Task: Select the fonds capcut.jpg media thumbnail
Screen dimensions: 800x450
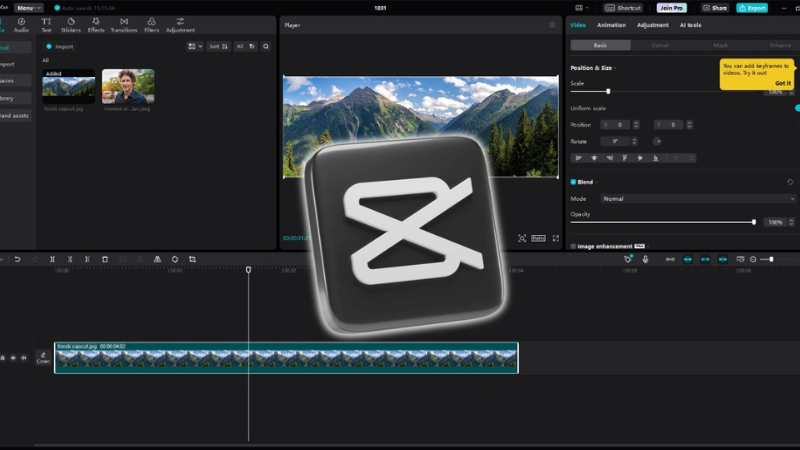Action: coord(68,87)
